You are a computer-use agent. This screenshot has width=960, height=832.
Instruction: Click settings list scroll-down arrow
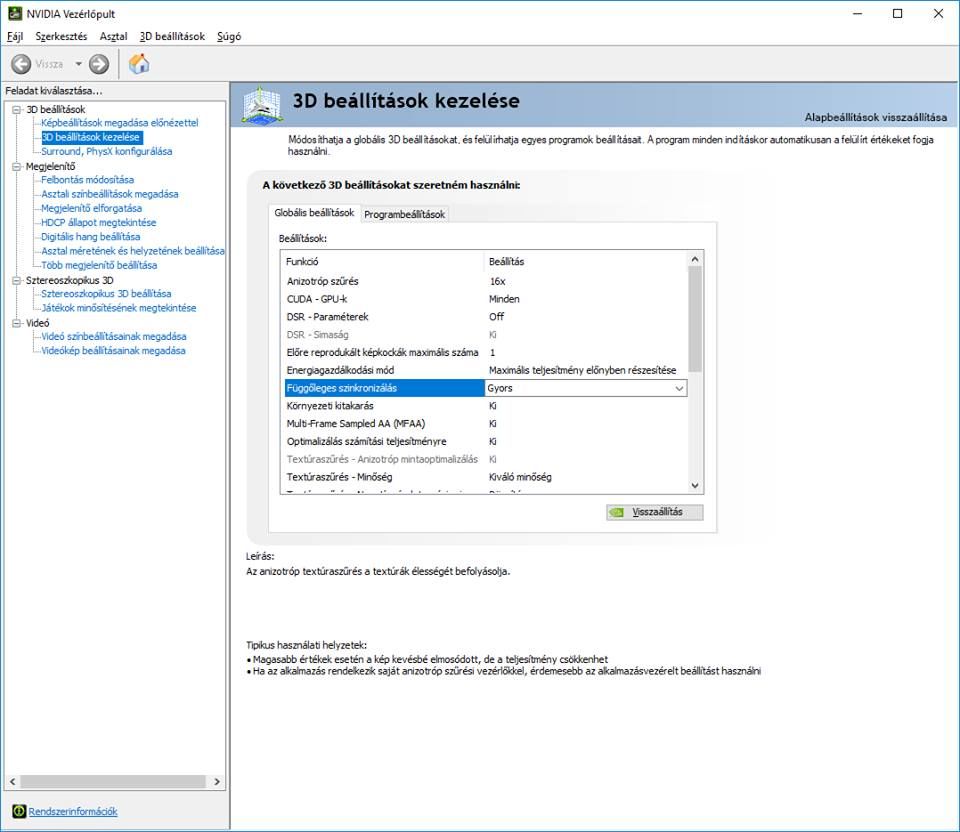click(x=695, y=485)
